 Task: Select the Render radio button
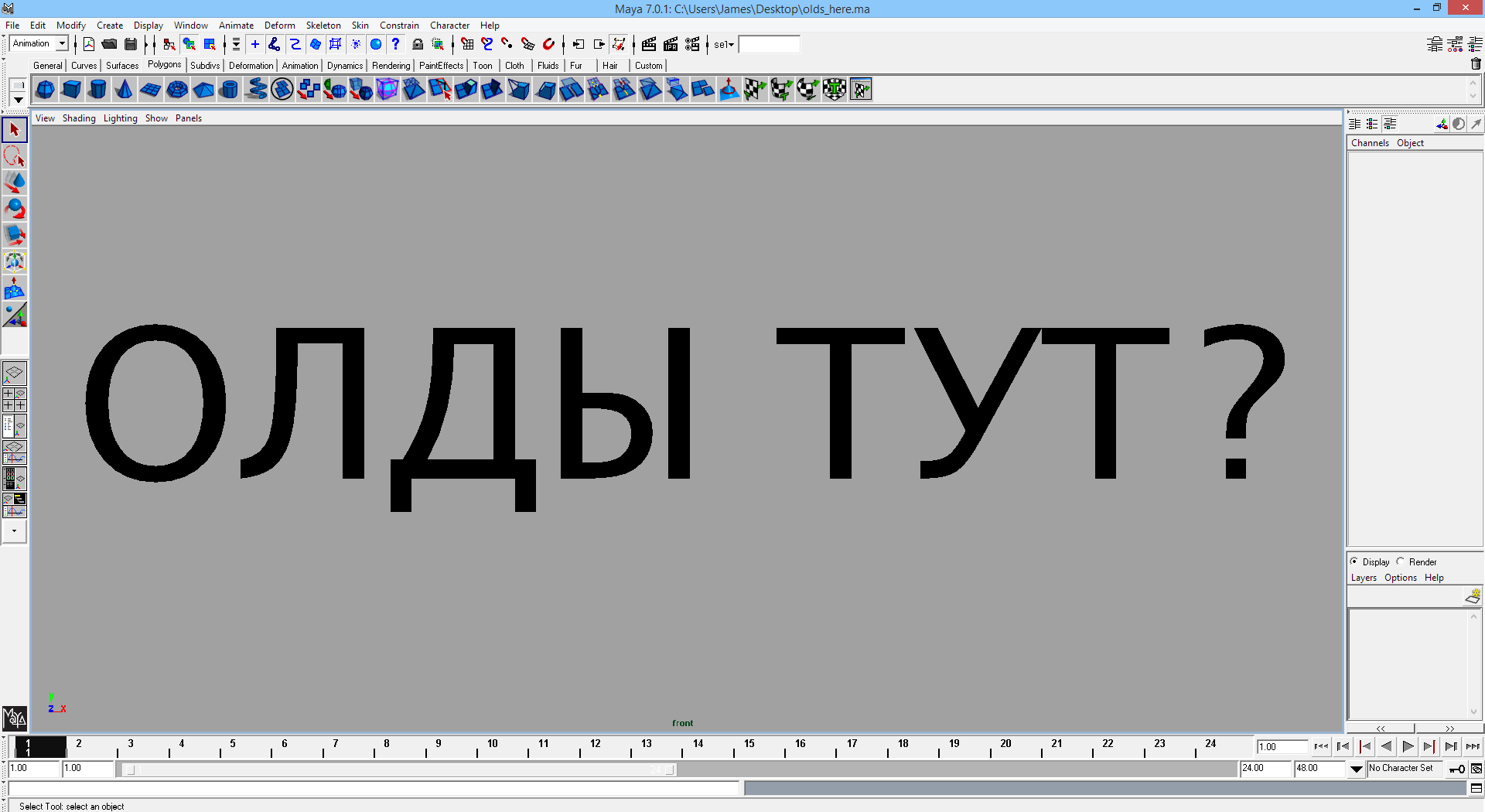(1401, 561)
